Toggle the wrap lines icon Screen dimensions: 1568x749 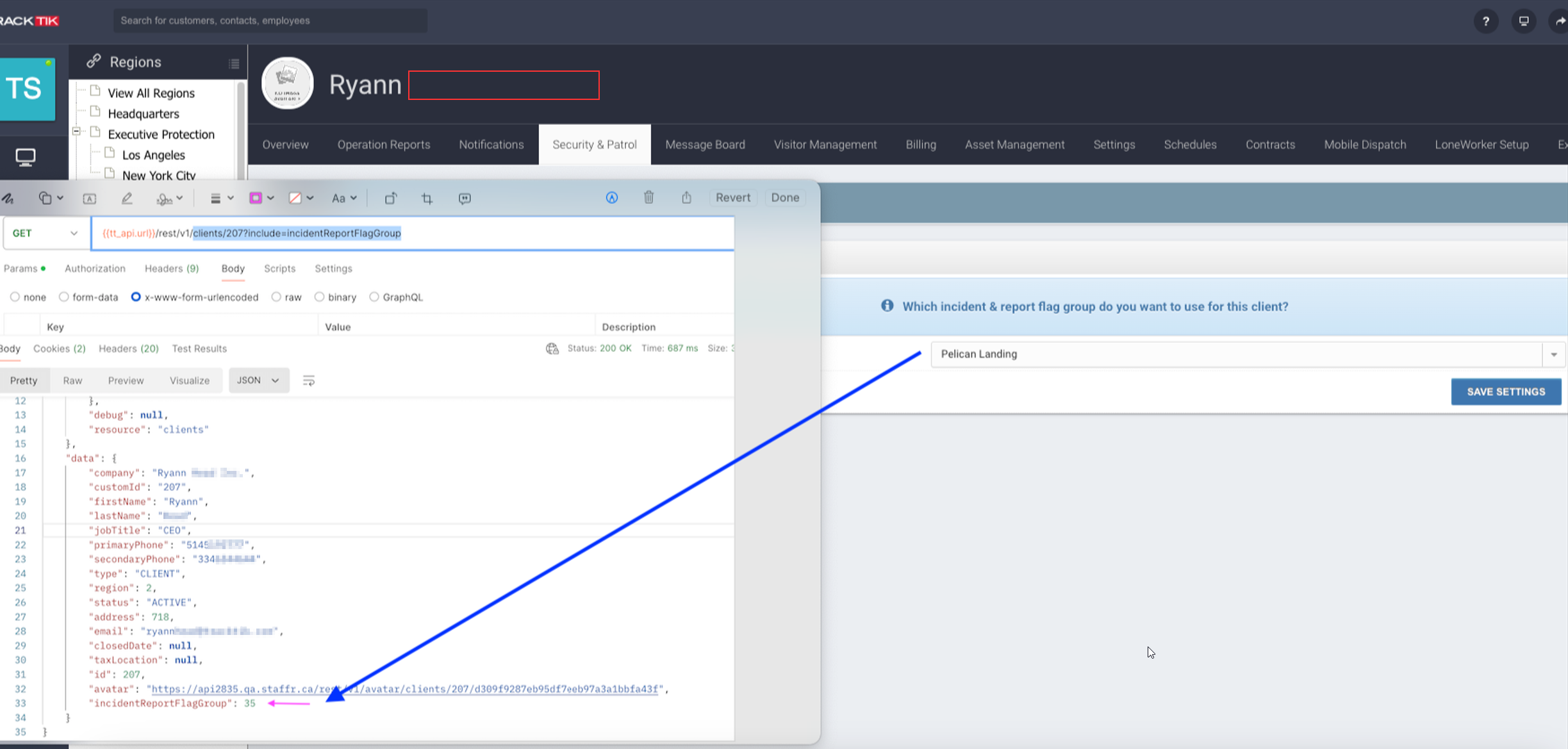308,381
